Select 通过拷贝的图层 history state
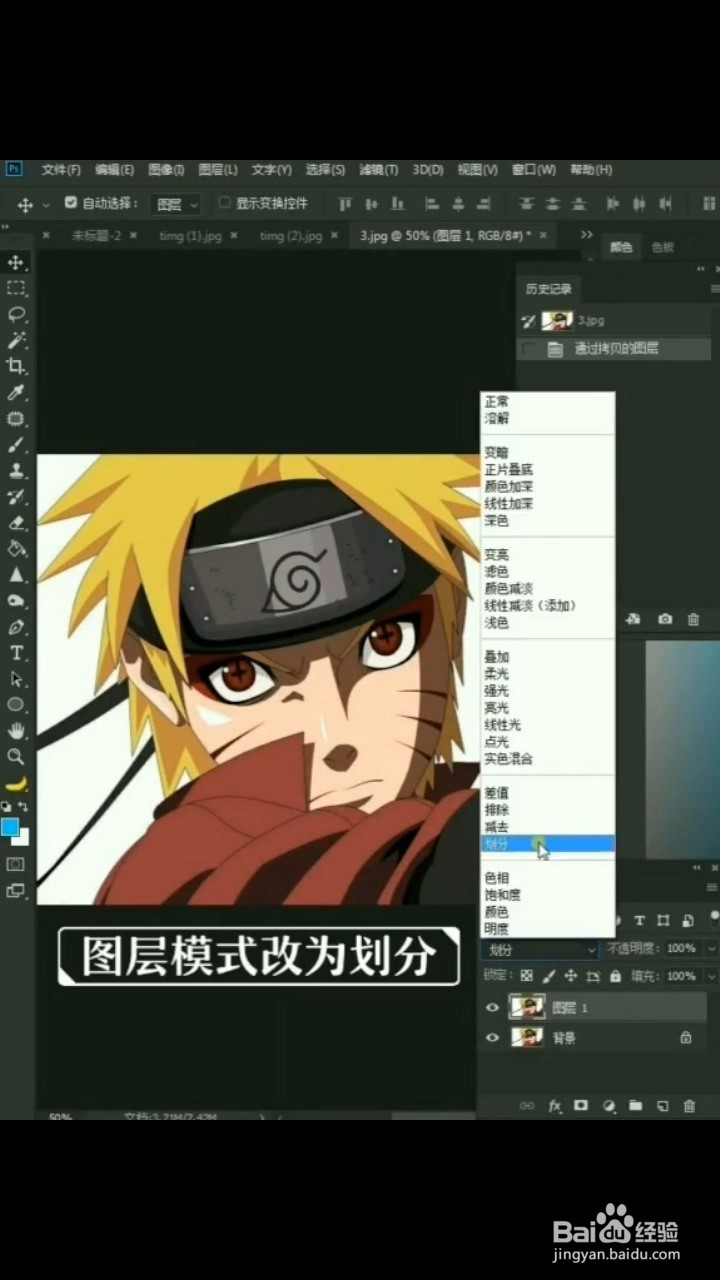The image size is (720, 1280). click(x=615, y=349)
